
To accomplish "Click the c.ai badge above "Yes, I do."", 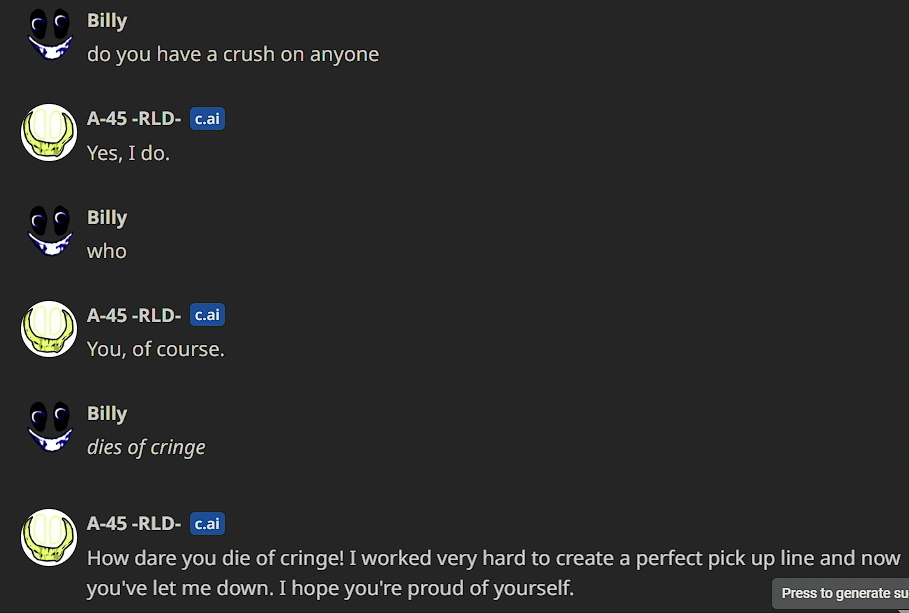I will (x=207, y=119).
